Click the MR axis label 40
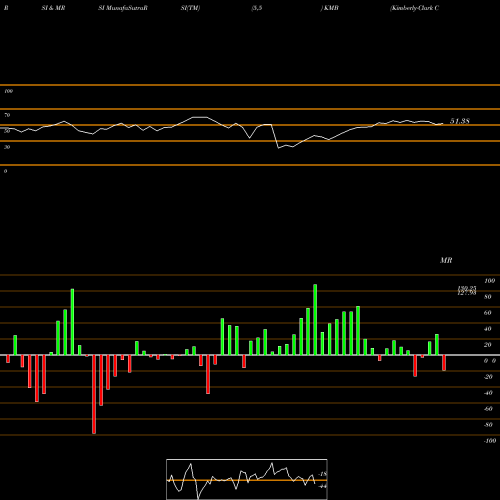Screen dimensions: 500x500 click(x=488, y=329)
